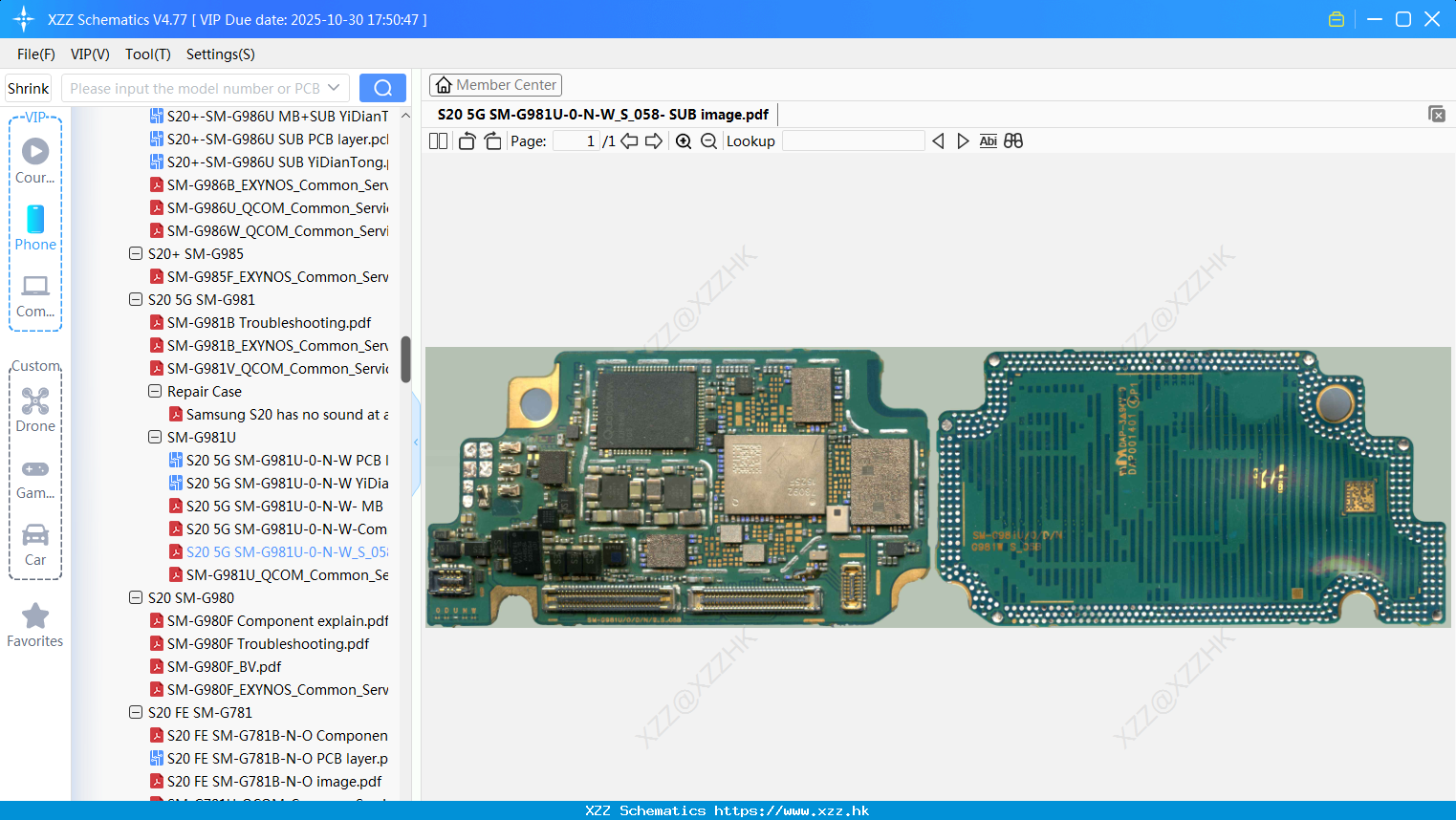Rotate page counterclockwise
Image resolution: width=1456 pixels, height=820 pixels.
(x=467, y=141)
